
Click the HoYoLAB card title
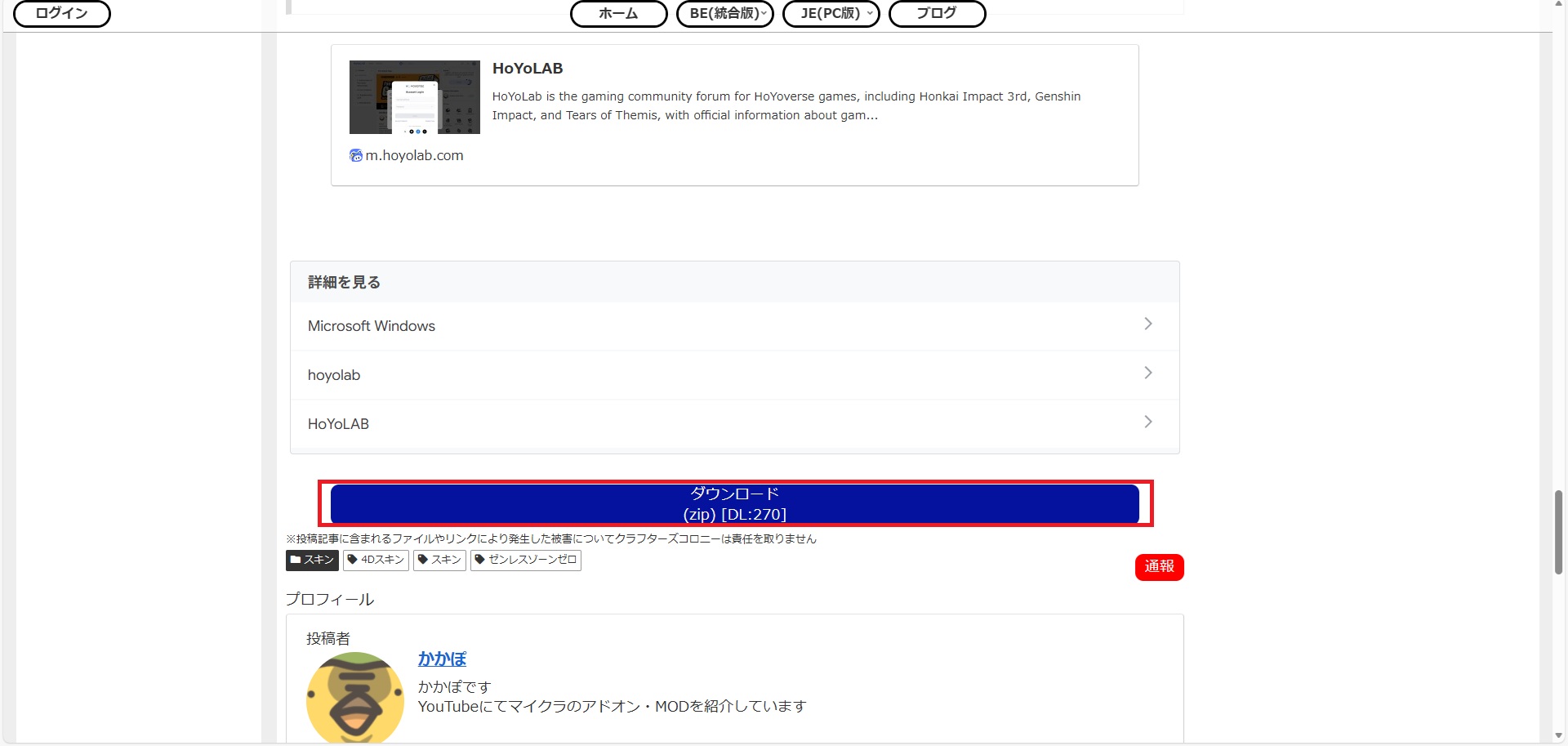pos(528,69)
